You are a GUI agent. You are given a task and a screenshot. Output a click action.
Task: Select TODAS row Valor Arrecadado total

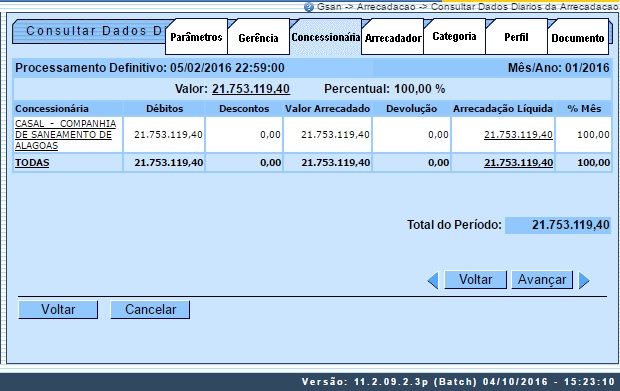(x=336, y=163)
